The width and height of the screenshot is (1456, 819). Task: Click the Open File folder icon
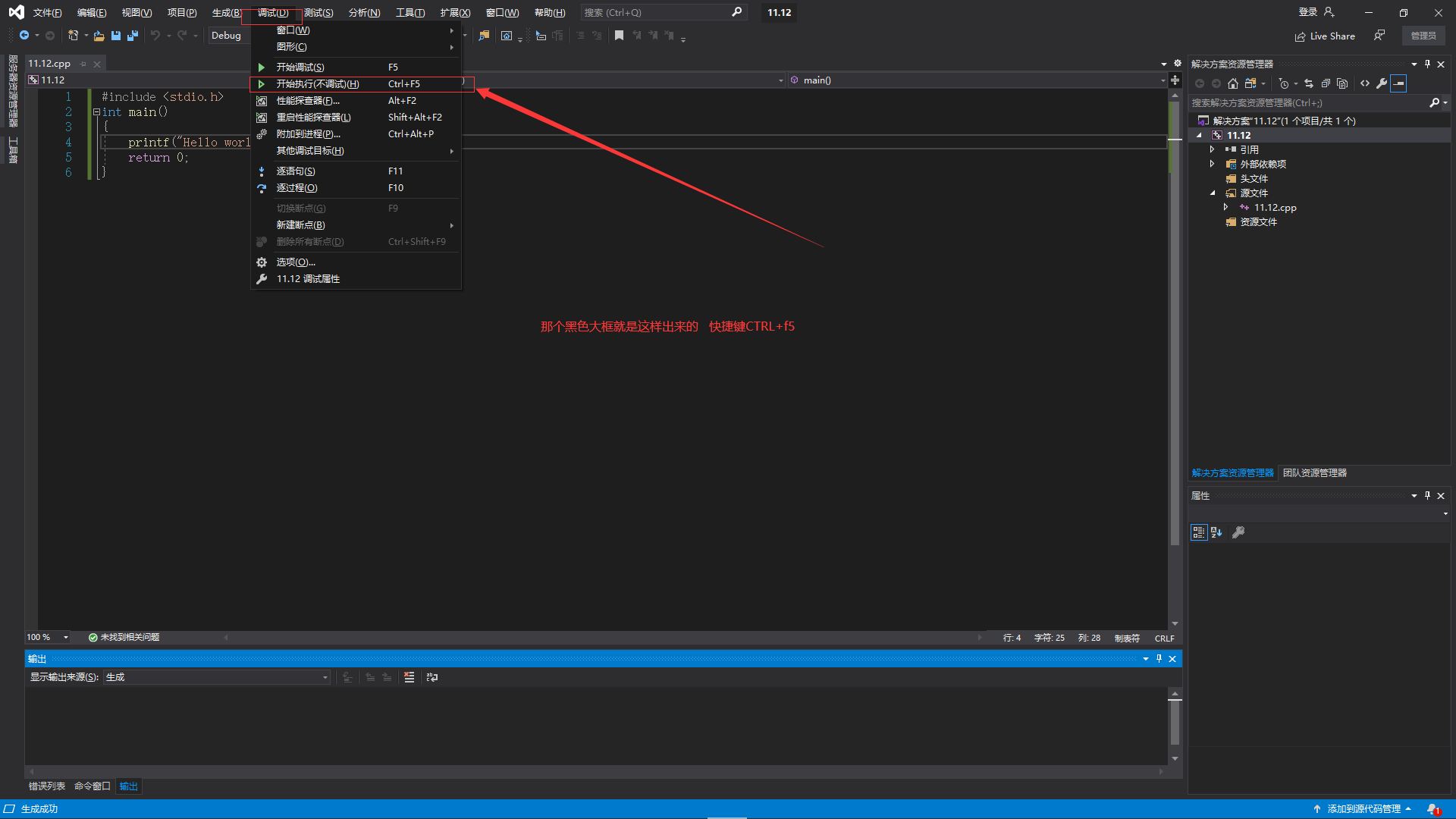pos(99,36)
